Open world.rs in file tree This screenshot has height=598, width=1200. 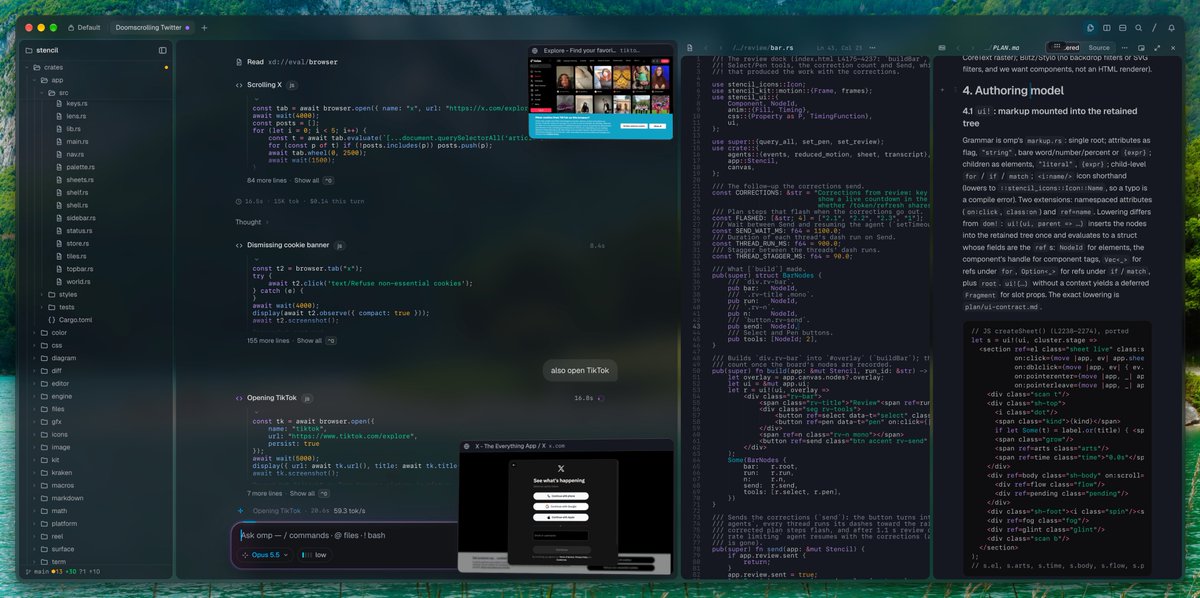(x=77, y=282)
